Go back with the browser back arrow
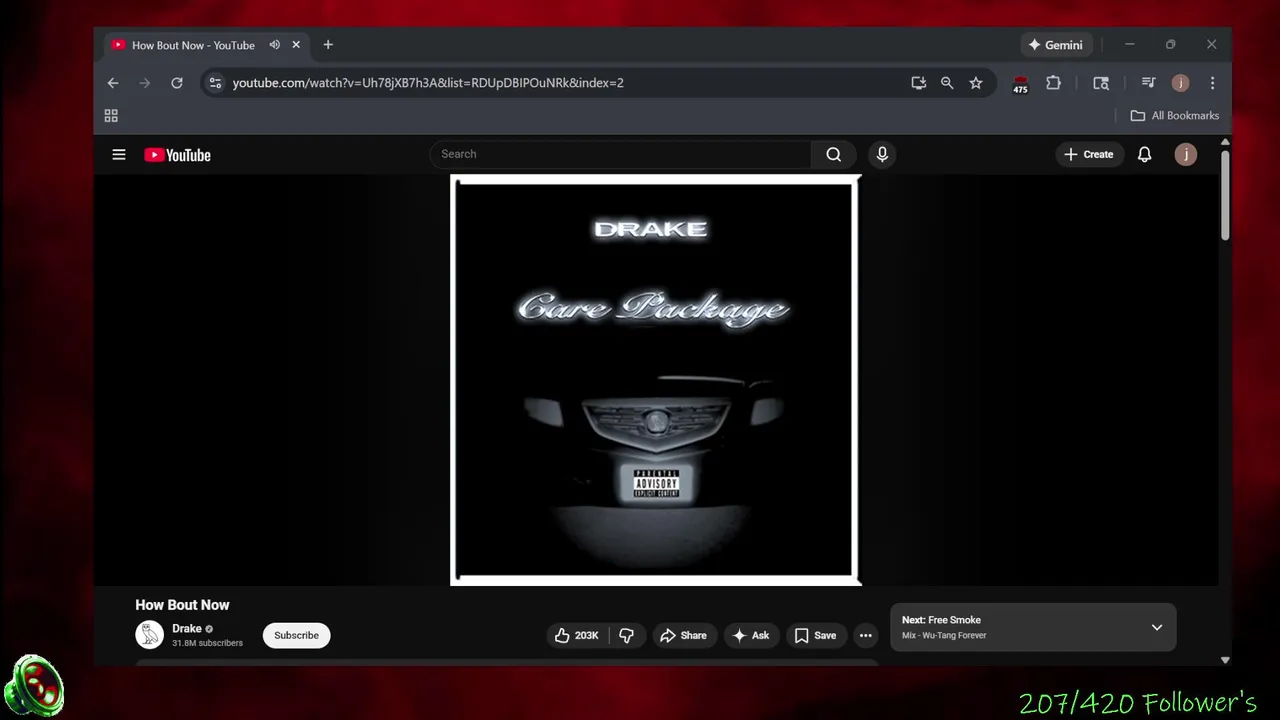1280x720 pixels. click(113, 83)
